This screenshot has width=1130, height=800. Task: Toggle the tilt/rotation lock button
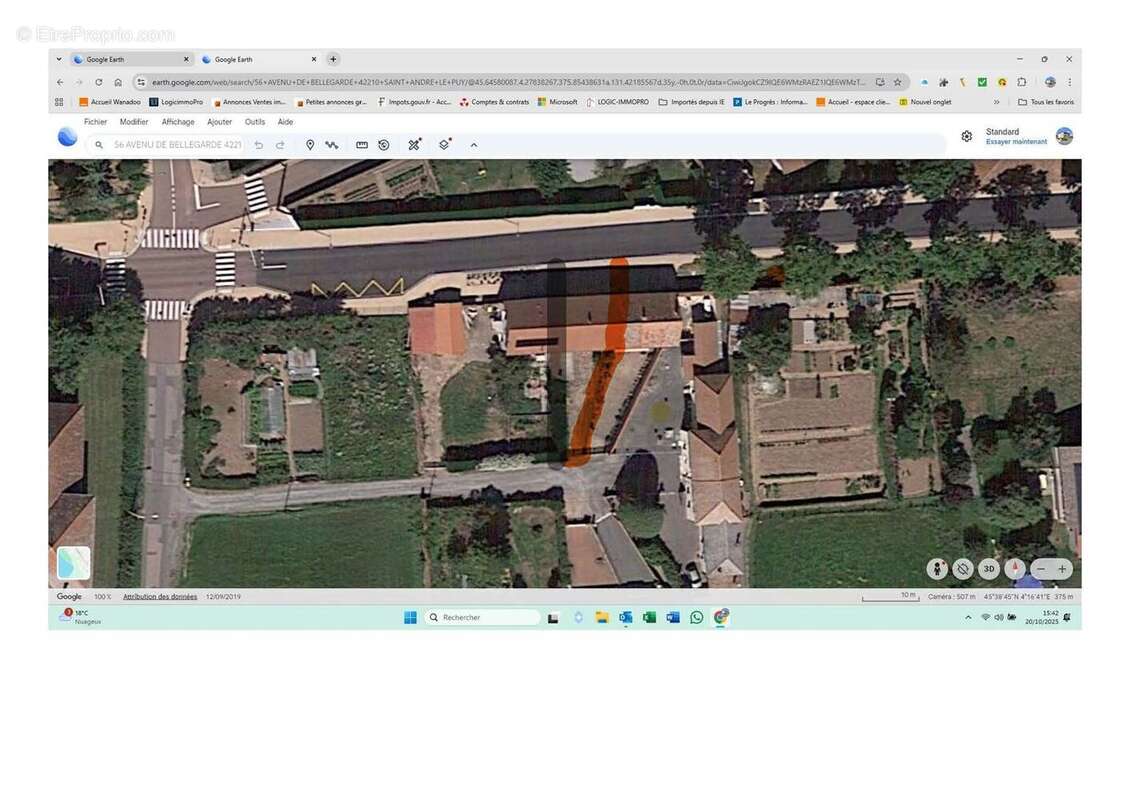pyautogui.click(x=963, y=569)
